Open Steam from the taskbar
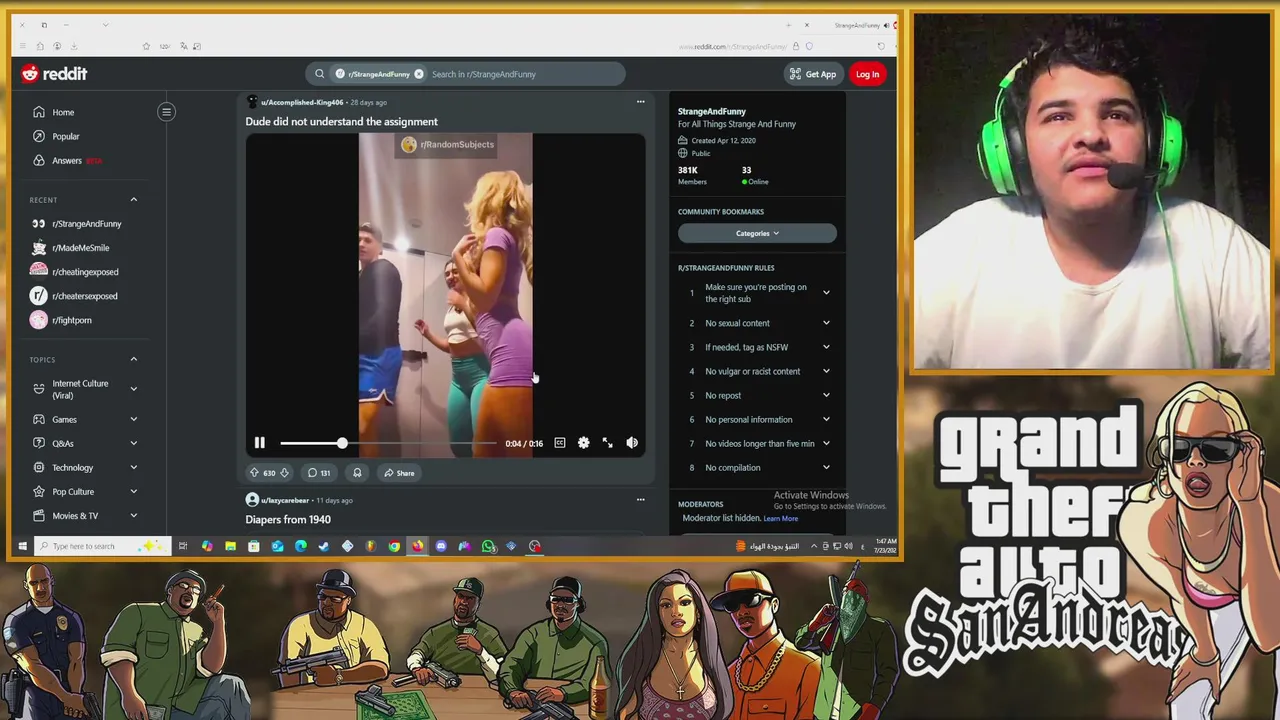Screen dimensions: 1280x720 point(323,546)
